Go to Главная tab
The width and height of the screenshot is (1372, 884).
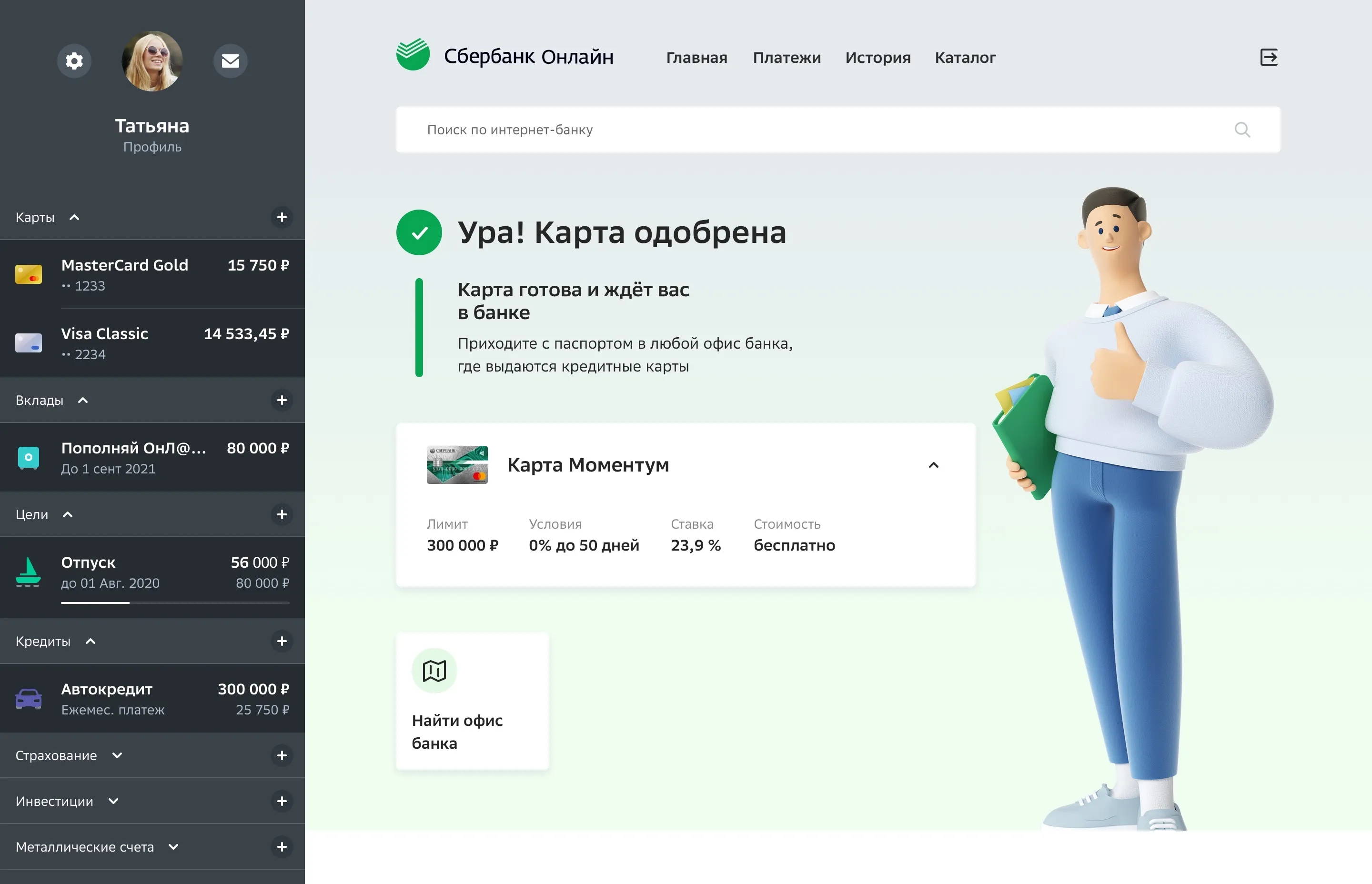[696, 58]
